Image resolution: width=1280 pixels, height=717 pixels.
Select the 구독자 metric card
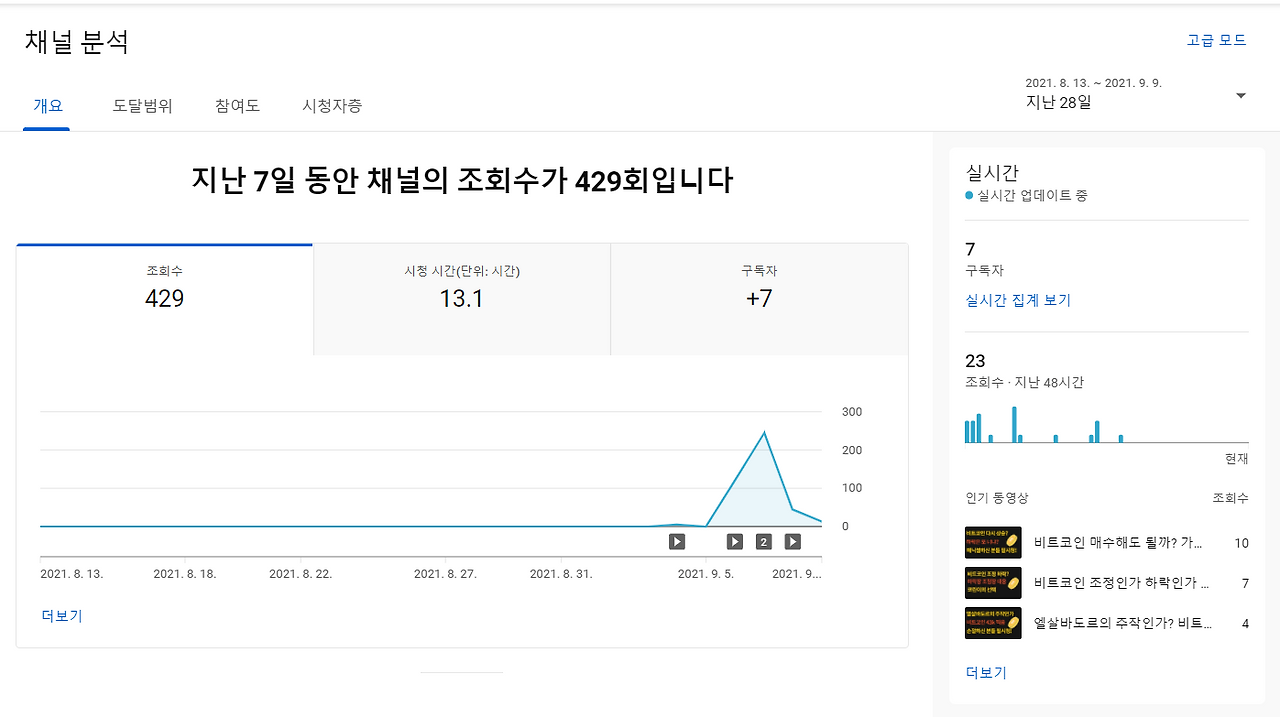pyautogui.click(x=759, y=298)
